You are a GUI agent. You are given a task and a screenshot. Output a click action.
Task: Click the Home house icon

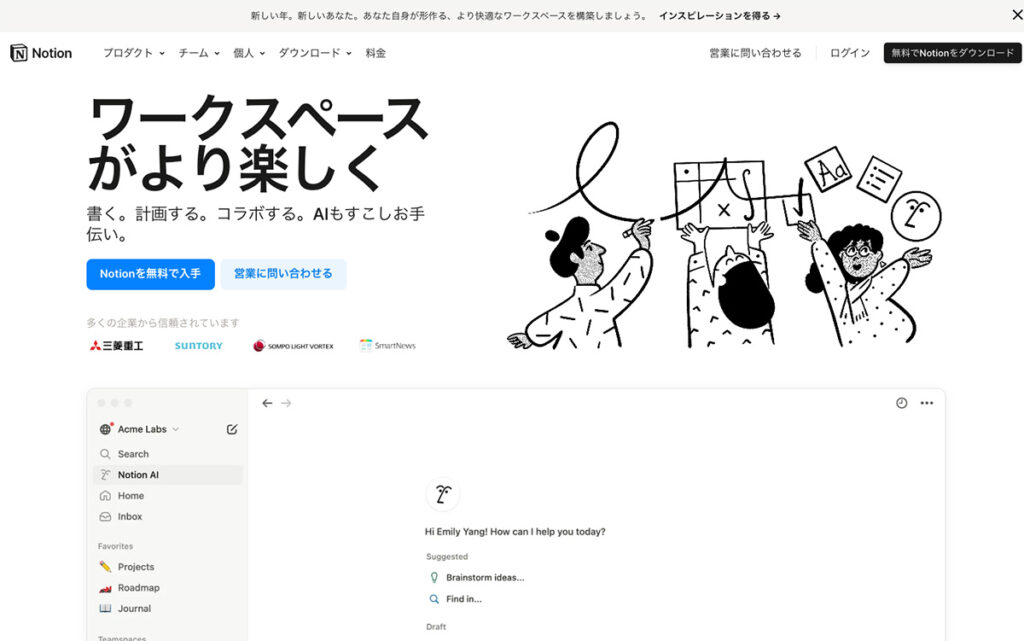click(105, 495)
